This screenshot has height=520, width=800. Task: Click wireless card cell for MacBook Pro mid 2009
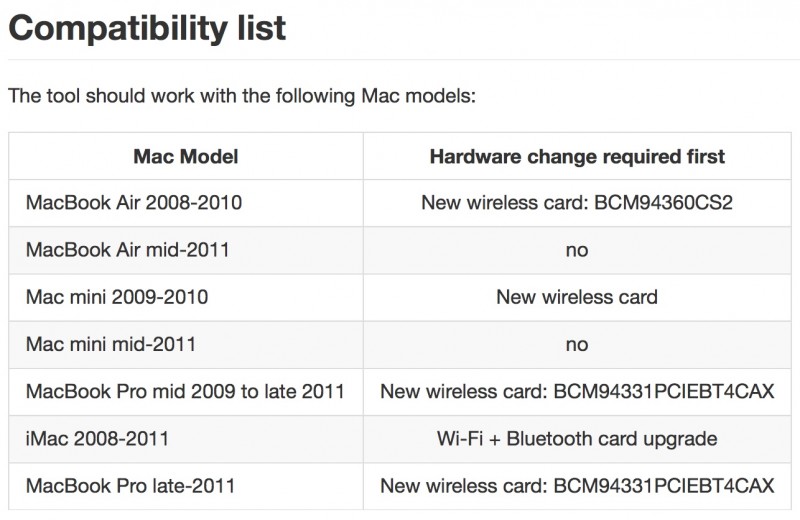pyautogui.click(x=577, y=391)
